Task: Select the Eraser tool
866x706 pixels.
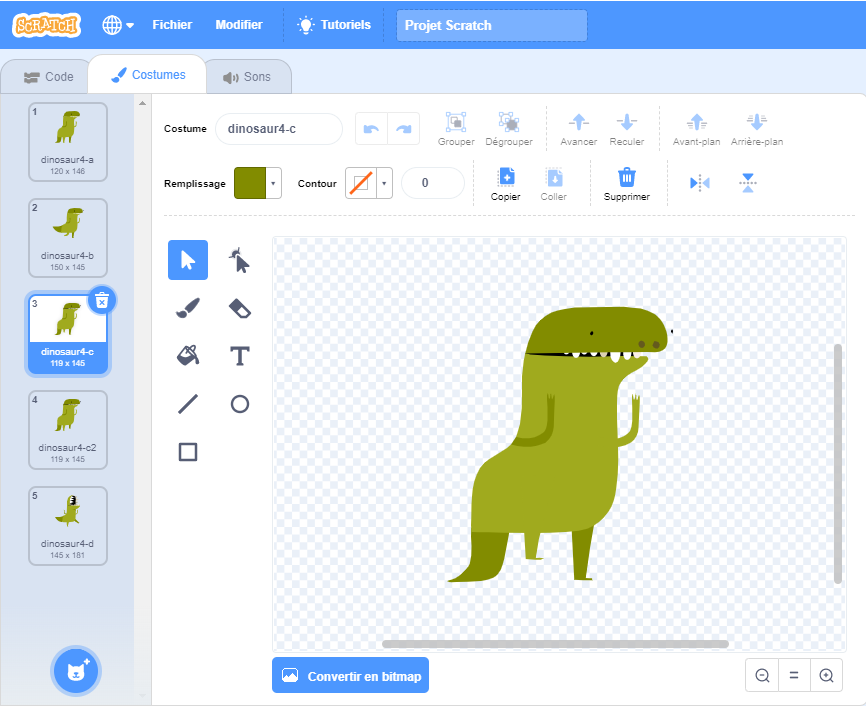Action: 240,308
